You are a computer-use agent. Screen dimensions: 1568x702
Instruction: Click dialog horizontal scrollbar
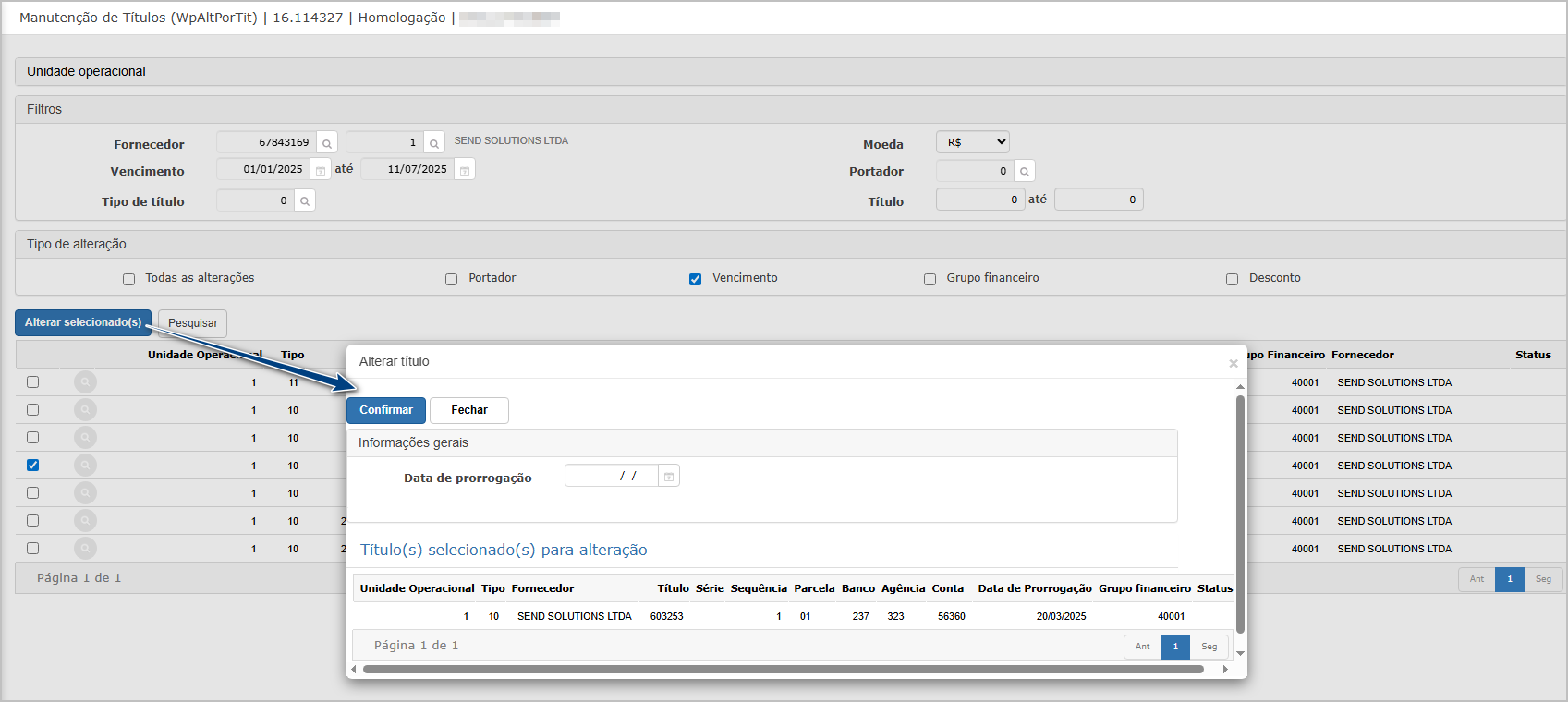click(784, 670)
